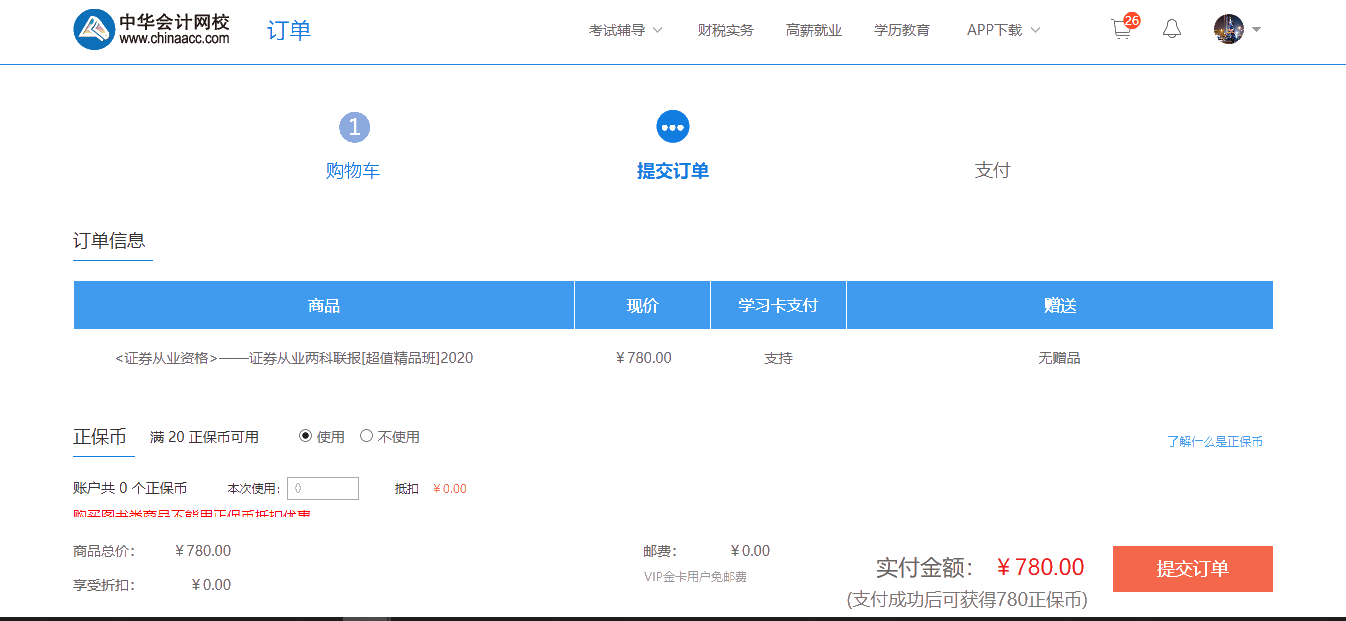Expand the avatar account dropdown arrow
1346x621 pixels.
1254,31
